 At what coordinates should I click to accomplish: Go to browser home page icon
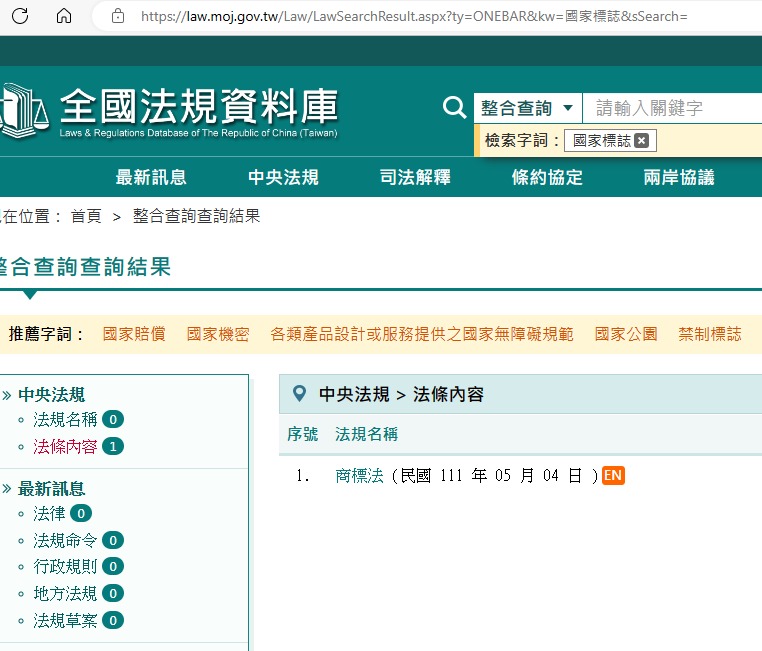(64, 16)
